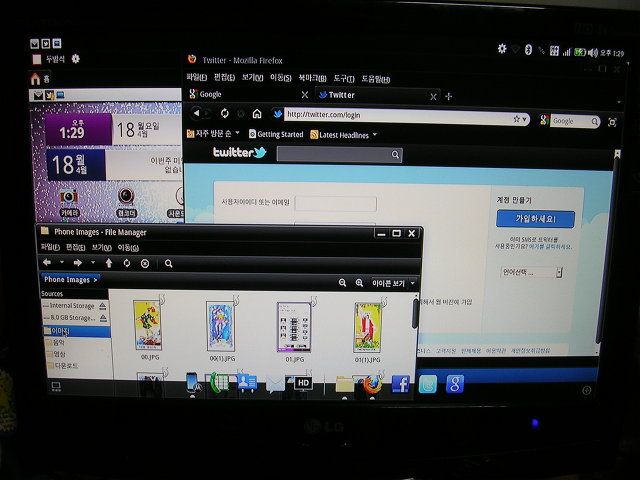Click the battery status icon
640x480 pixels.
[580, 52]
